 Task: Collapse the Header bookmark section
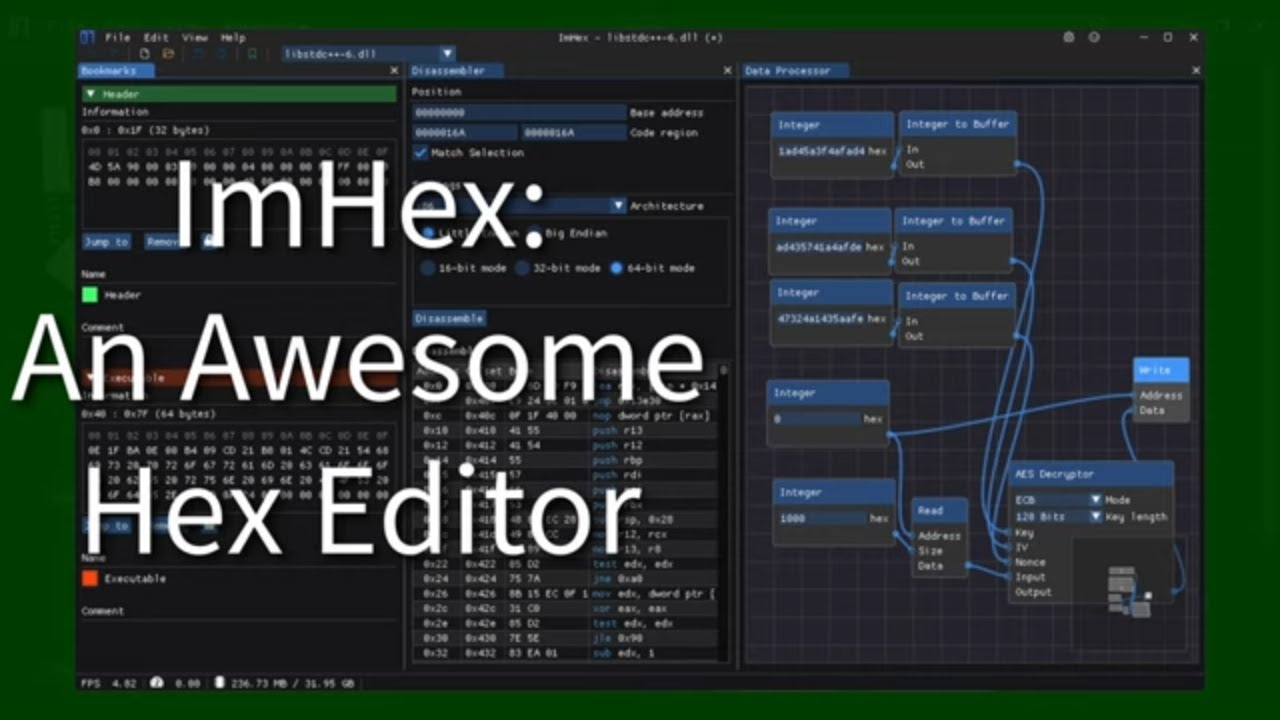[x=239, y=94]
